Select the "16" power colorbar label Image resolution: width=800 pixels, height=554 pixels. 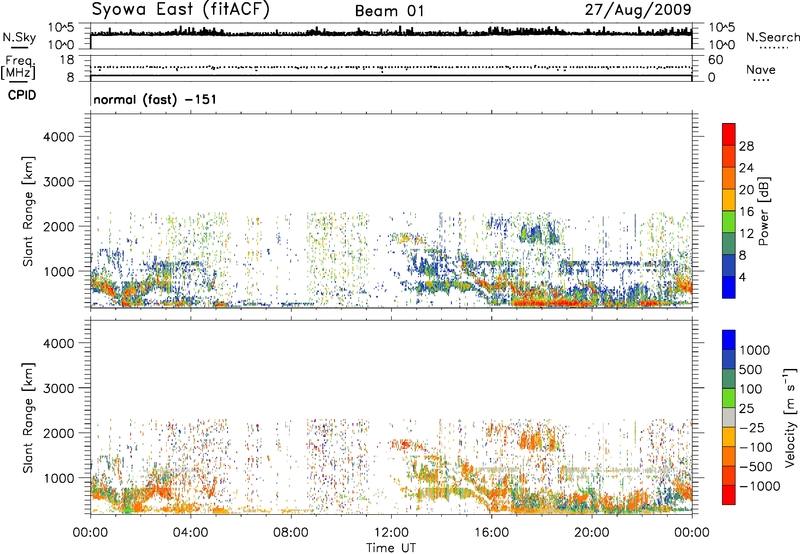click(746, 212)
